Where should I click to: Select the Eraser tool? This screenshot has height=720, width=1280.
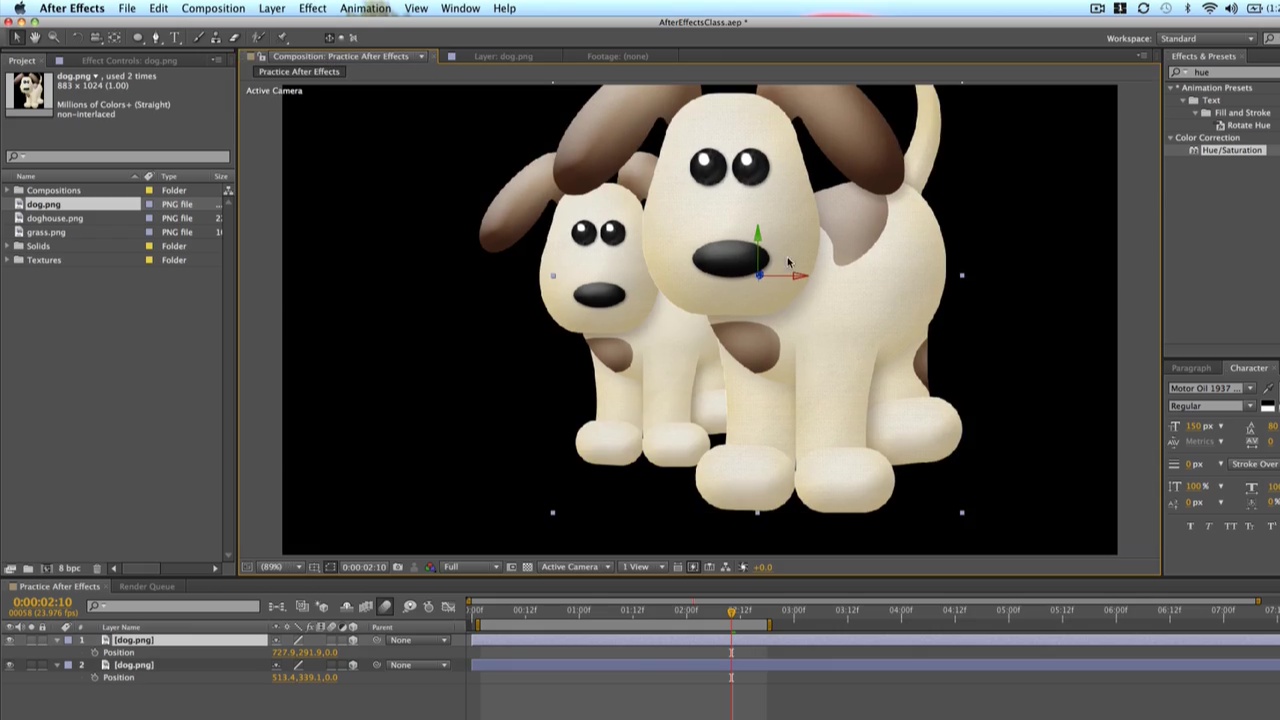pos(234,38)
